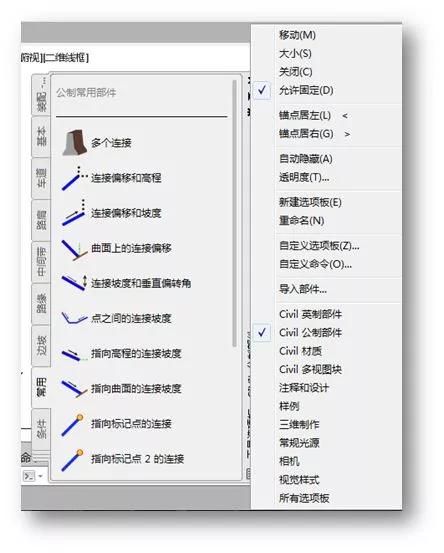Viewport: 444px width, 553px height.
Task: Select the 连接偏移和高程 tool icon
Action: point(74,178)
